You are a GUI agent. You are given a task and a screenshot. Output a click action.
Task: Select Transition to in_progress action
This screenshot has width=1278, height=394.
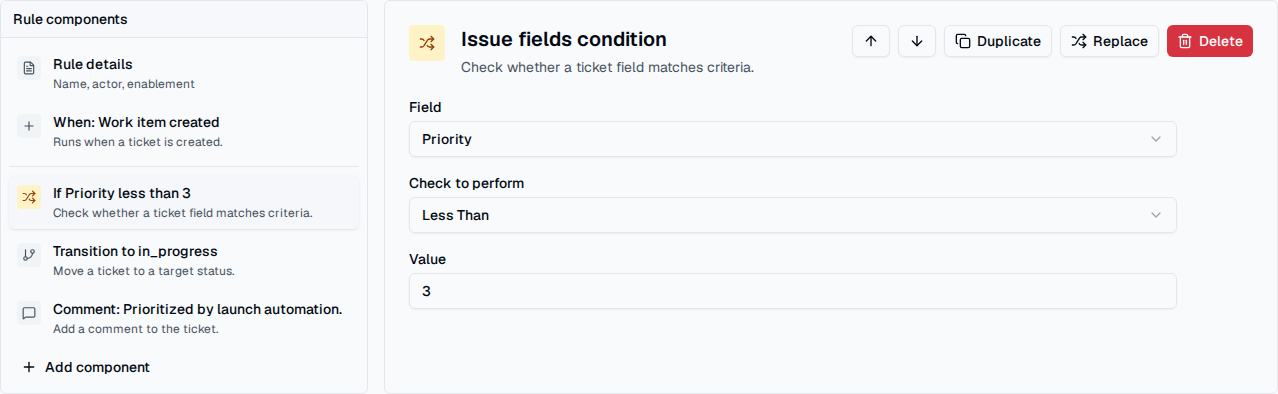click(x=184, y=260)
